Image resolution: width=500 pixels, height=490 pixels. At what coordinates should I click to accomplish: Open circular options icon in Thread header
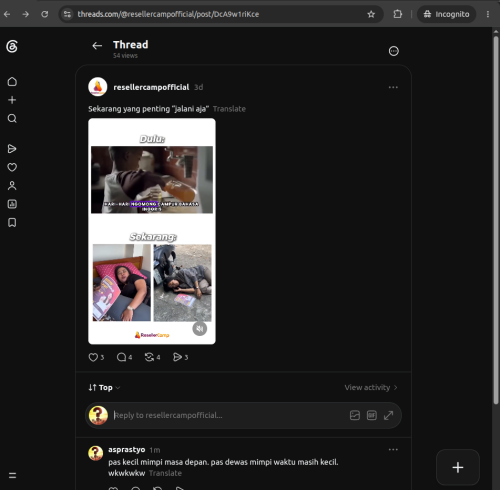pyautogui.click(x=394, y=51)
